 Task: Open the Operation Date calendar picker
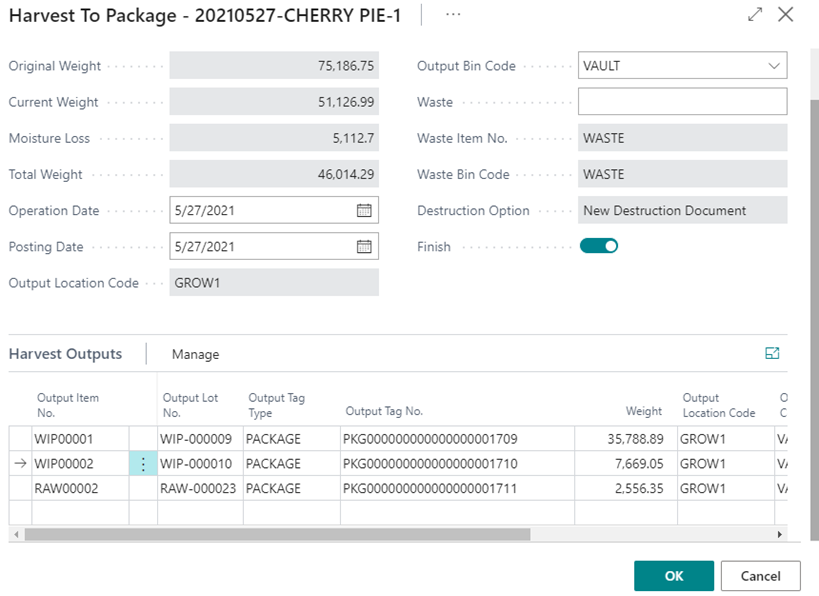364,211
